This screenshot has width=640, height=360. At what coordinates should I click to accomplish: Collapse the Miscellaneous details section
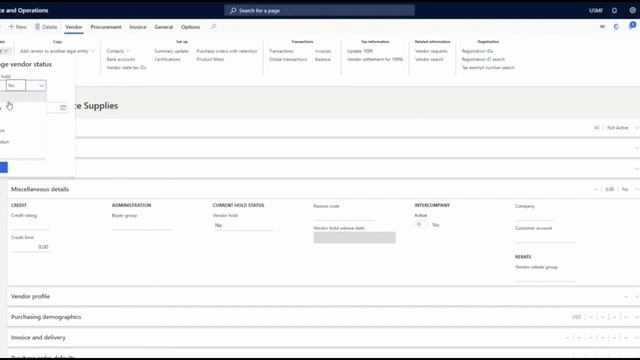[637, 189]
